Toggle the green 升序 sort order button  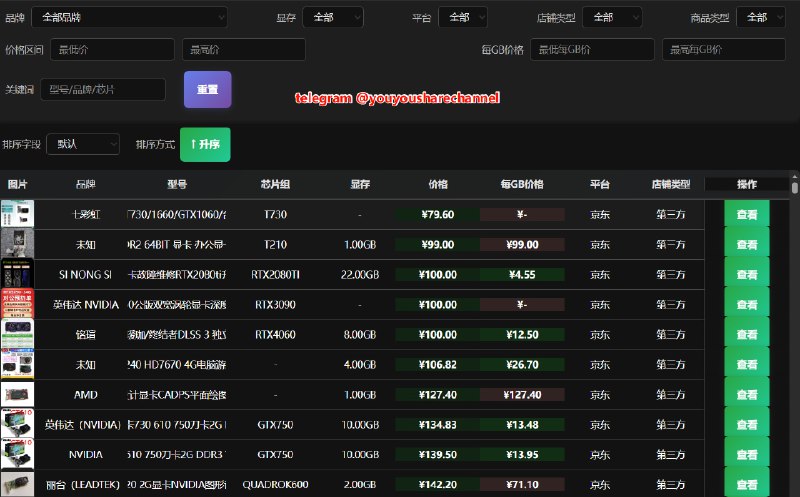pos(204,144)
